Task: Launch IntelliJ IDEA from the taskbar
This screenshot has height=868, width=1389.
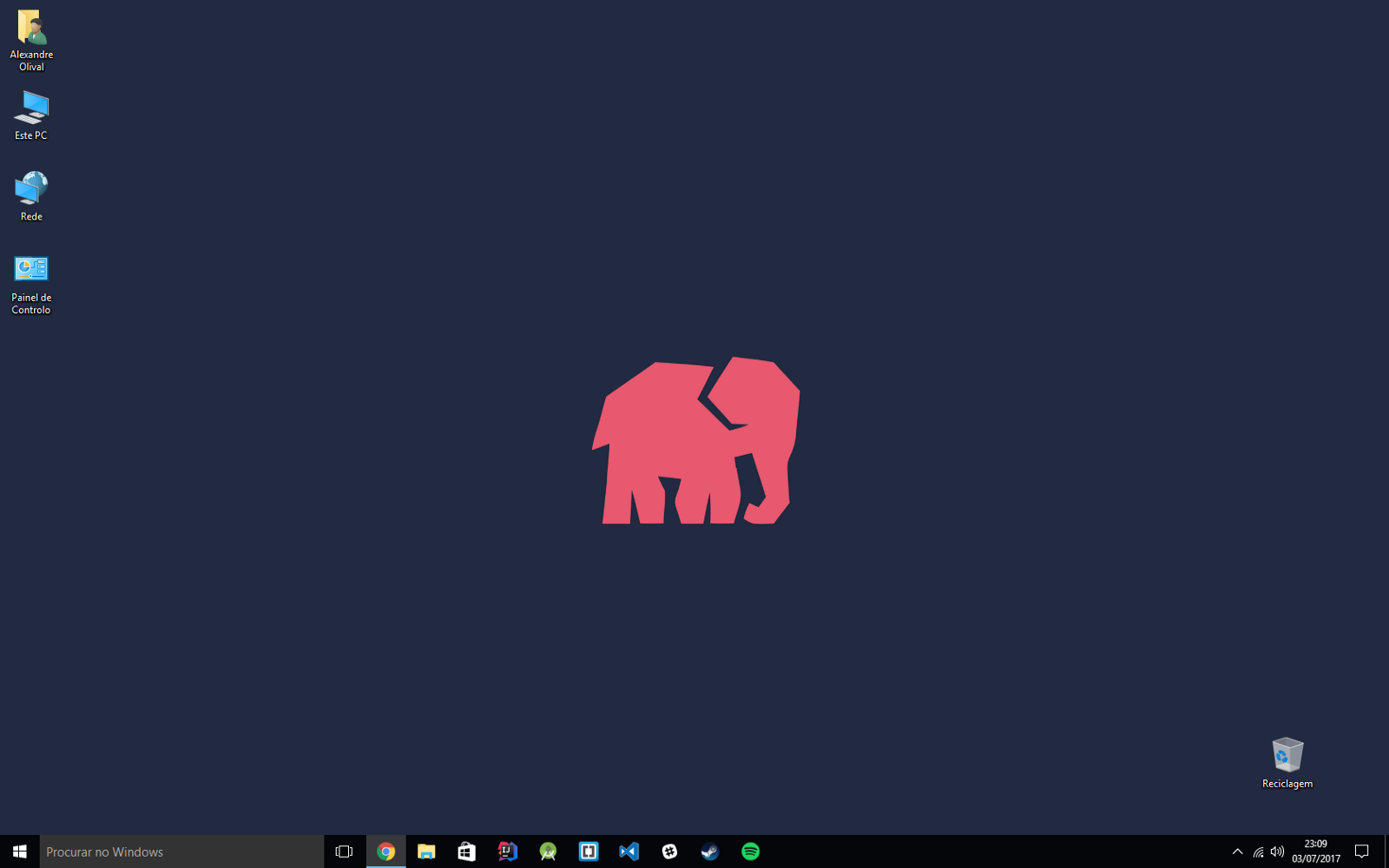Action: pyautogui.click(x=508, y=852)
